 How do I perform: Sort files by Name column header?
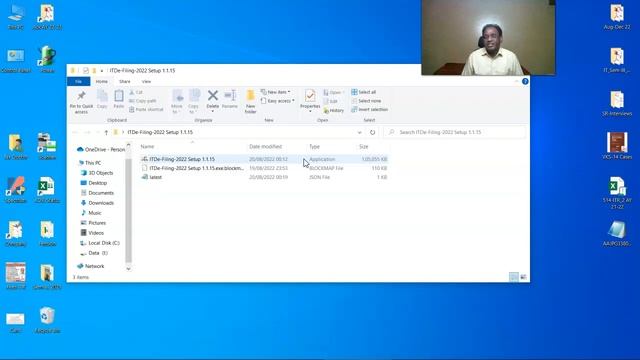pyautogui.click(x=147, y=147)
